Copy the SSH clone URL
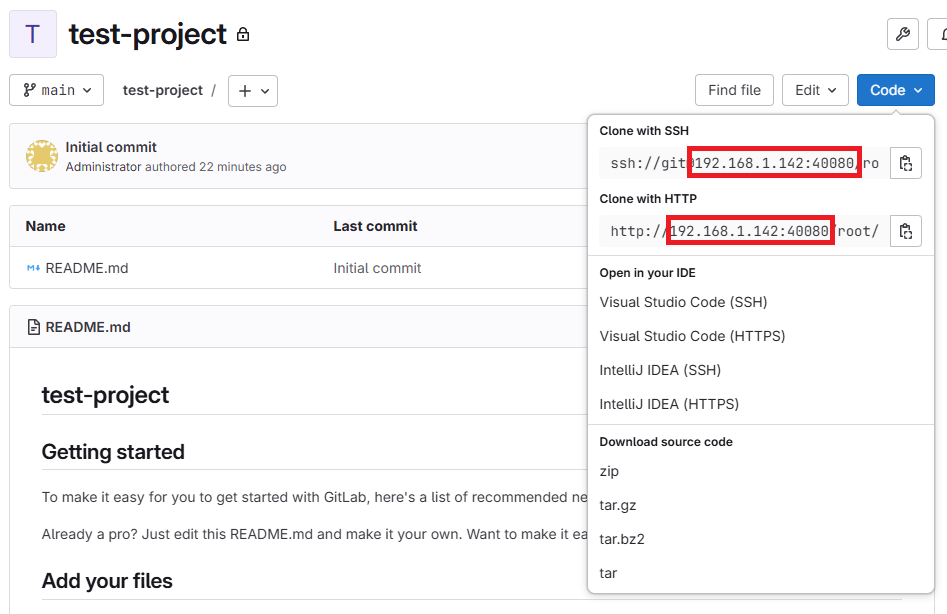Viewport: 947px width, 614px height. pos(906,163)
